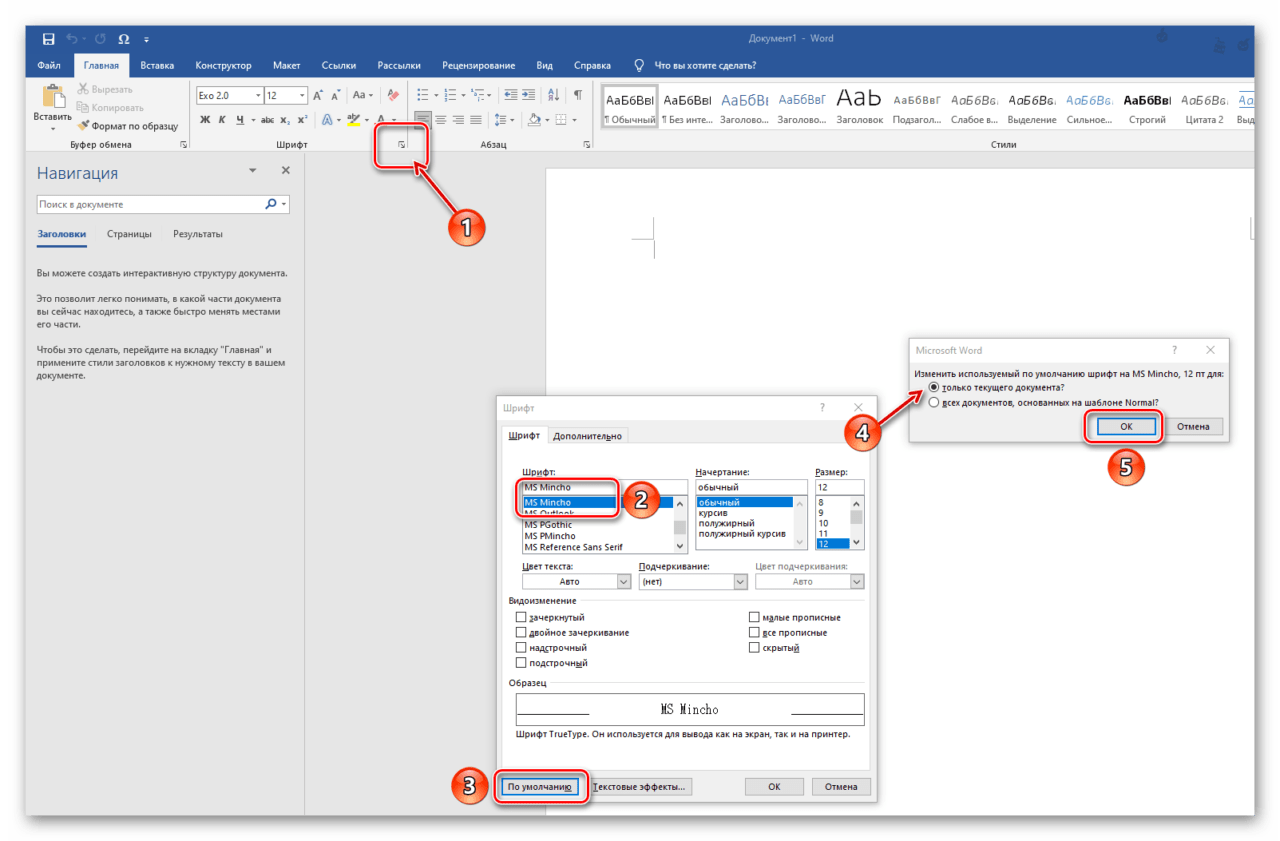Click Формат по образцу format painter
Image resolution: width=1280 pixels, height=841 pixels.
[128, 126]
